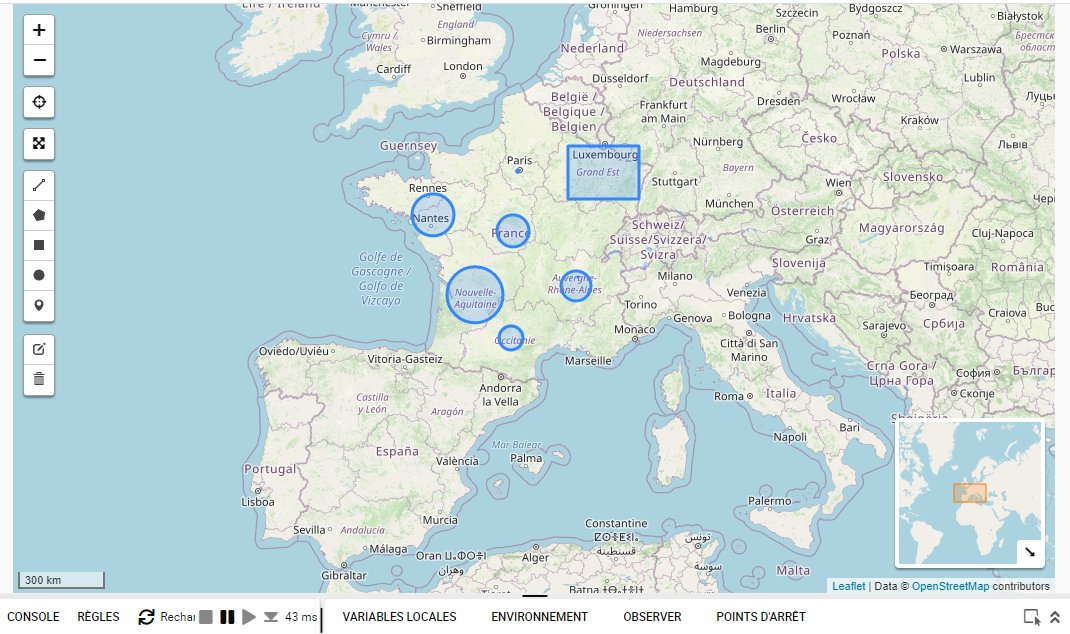Click the small blue dot at Paris
This screenshot has height=634, width=1070.
pyautogui.click(x=519, y=171)
